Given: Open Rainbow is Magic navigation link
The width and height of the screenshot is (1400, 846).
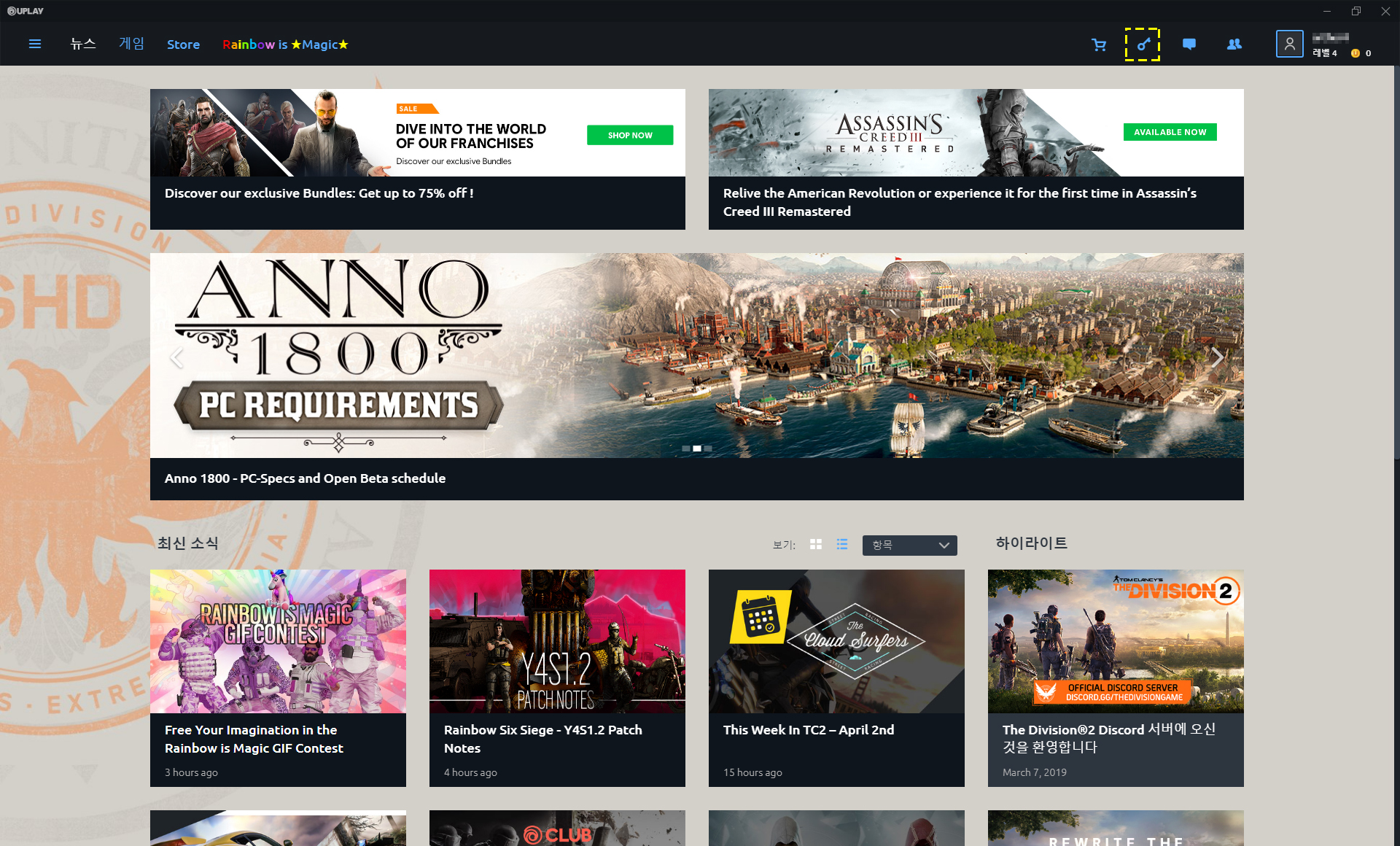Looking at the screenshot, I should (x=285, y=44).
